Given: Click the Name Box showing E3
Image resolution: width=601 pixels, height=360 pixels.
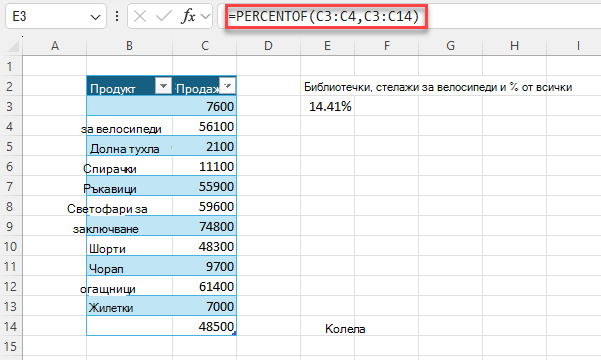Looking at the screenshot, I should point(56,16).
